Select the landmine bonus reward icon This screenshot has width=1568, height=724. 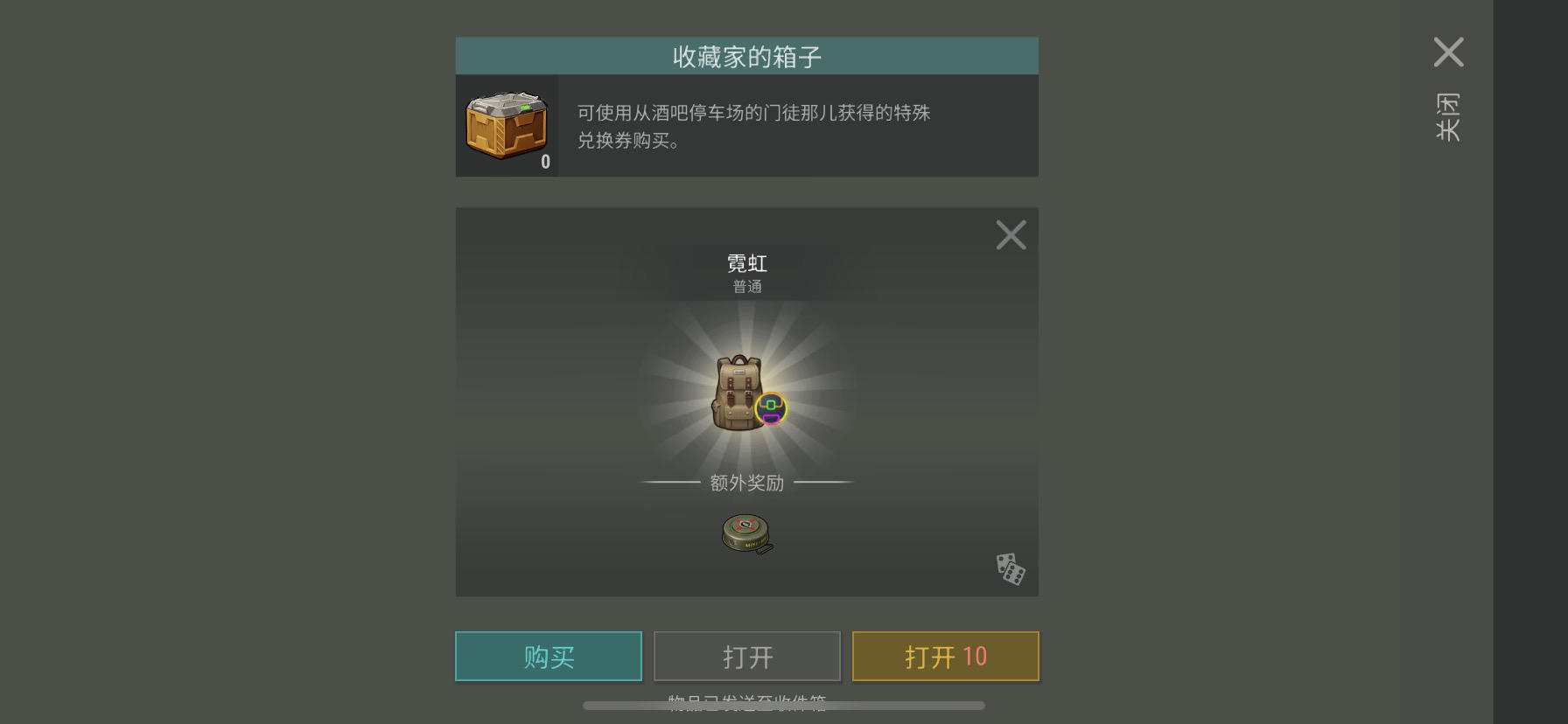tap(747, 533)
